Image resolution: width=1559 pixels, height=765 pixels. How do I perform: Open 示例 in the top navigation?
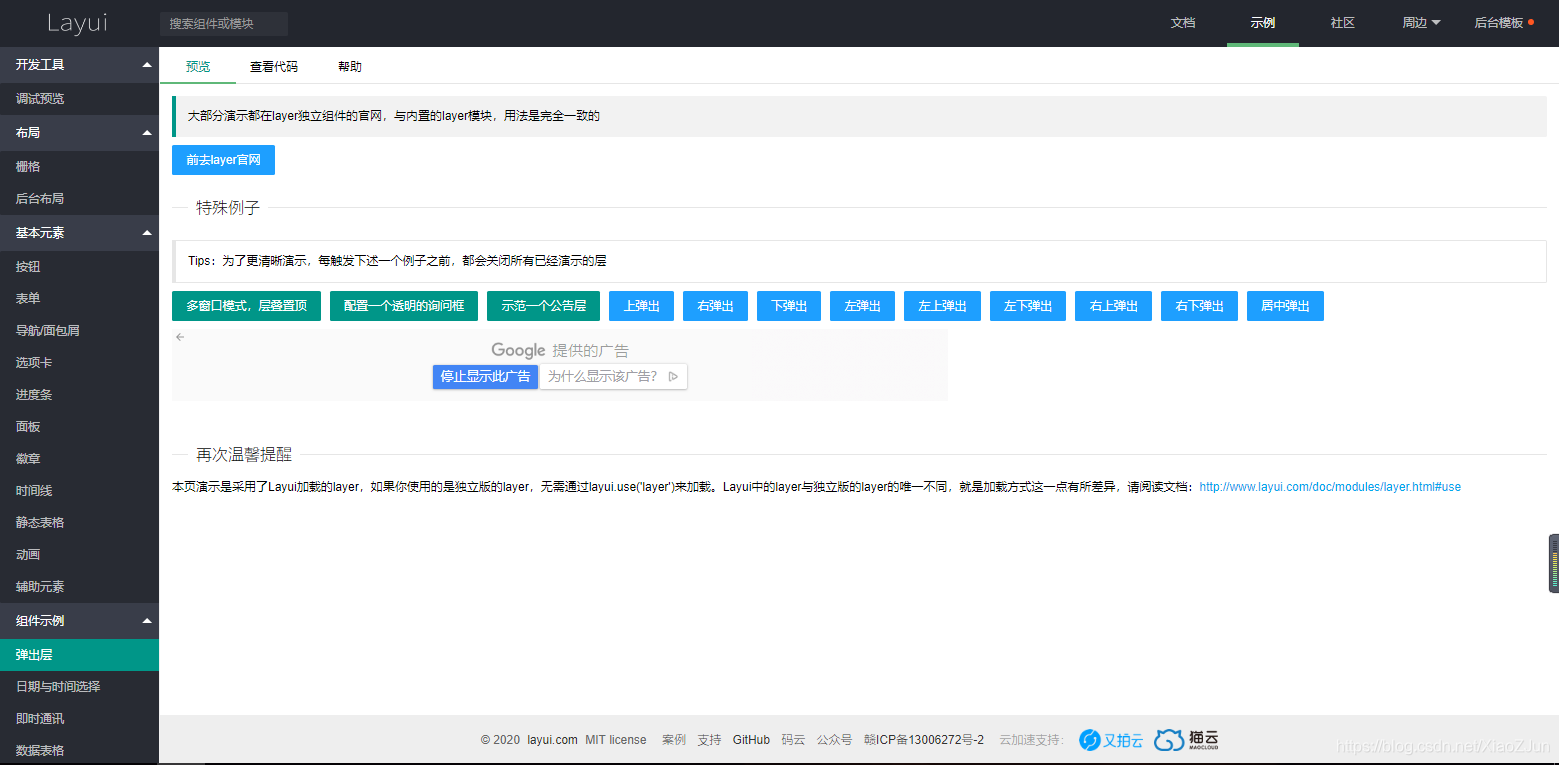pos(1263,23)
